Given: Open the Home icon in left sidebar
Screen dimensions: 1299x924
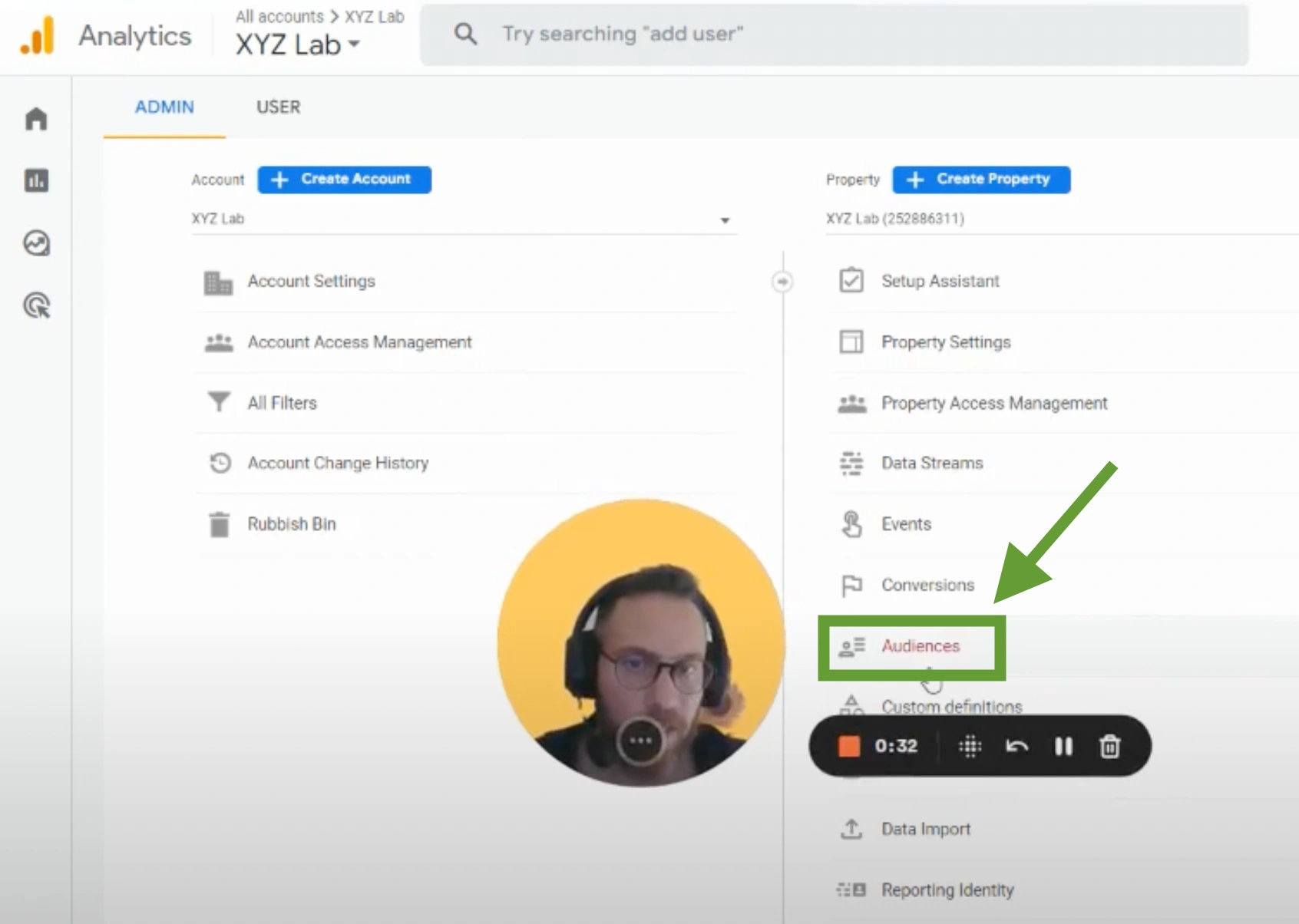Looking at the screenshot, I should point(36,119).
